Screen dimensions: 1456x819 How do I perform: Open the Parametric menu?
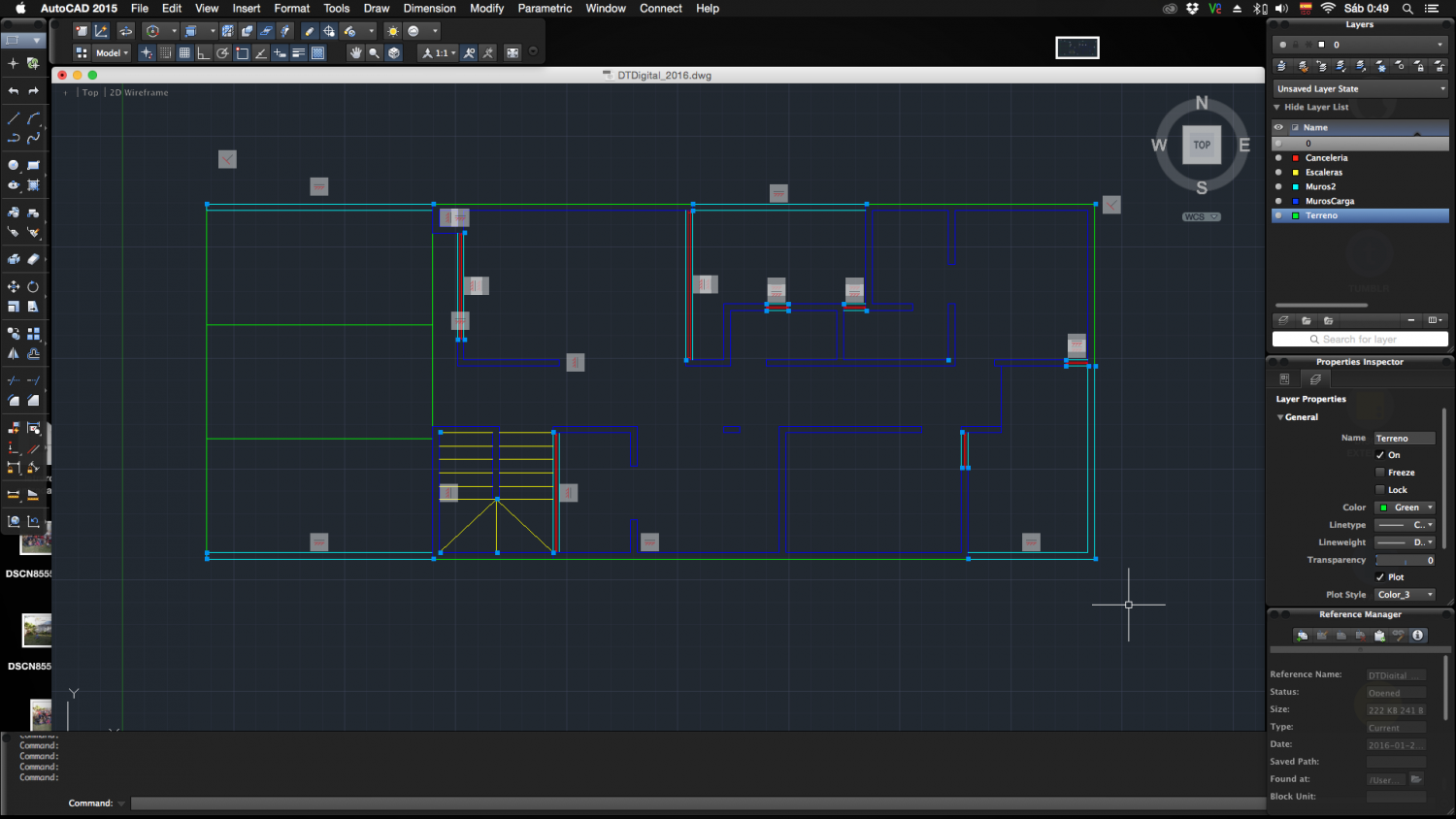(544, 8)
